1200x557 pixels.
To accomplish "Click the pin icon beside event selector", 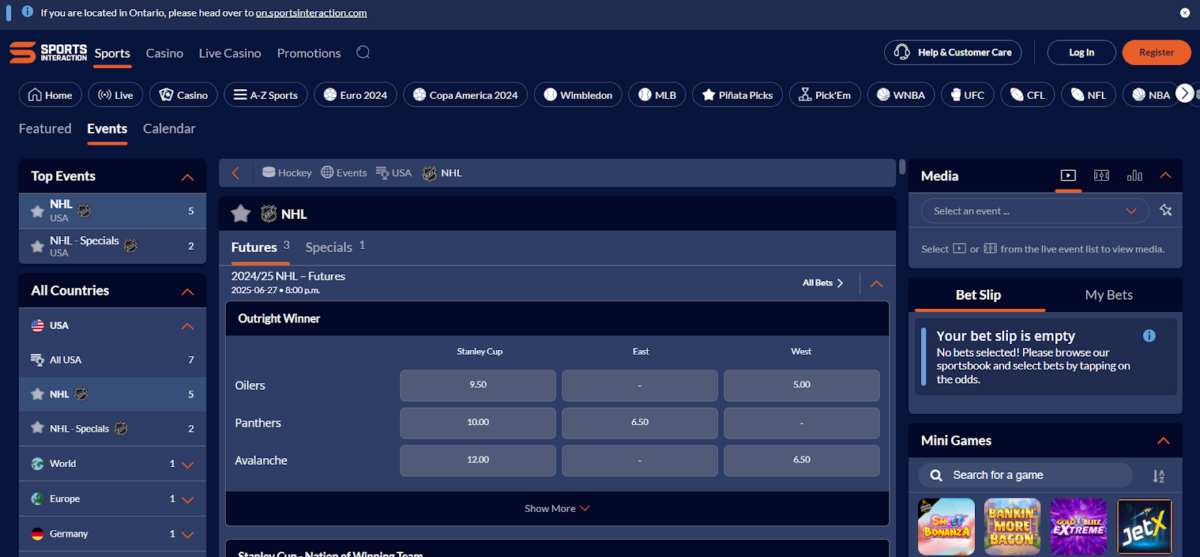I will [1165, 211].
